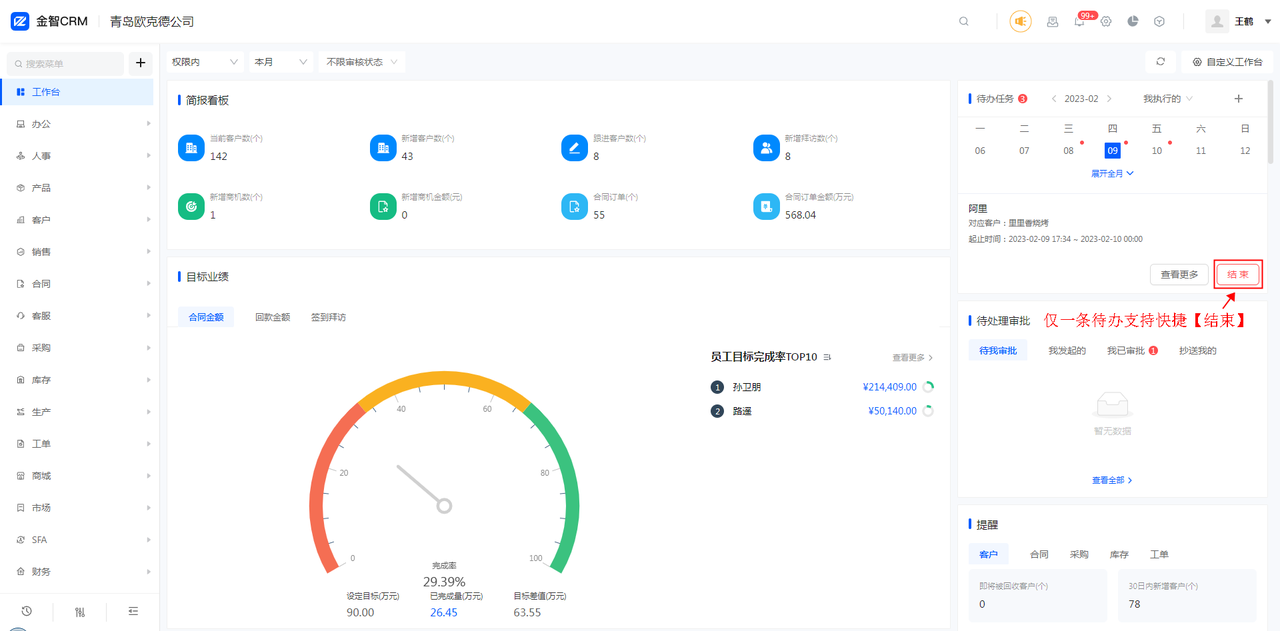Screen dimensions: 1280x631
Task: Click 查看全部 under 待处理审批
Action: [x=1112, y=480]
